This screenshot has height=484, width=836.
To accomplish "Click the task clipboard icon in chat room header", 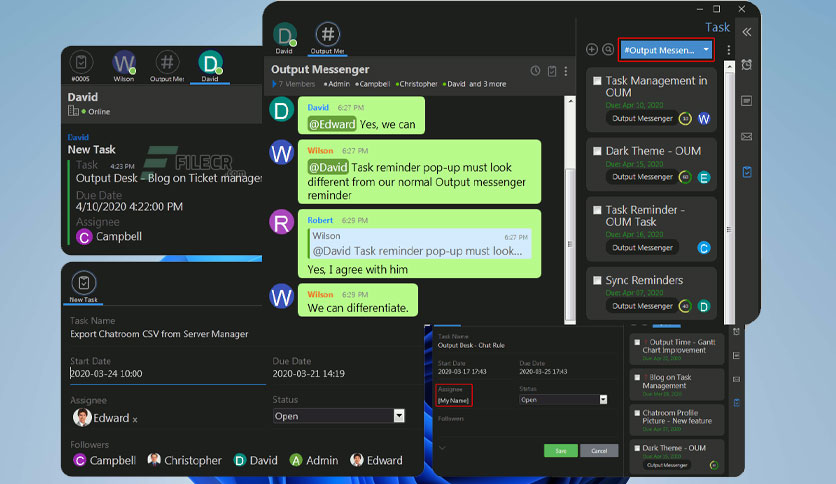I will [x=552, y=71].
